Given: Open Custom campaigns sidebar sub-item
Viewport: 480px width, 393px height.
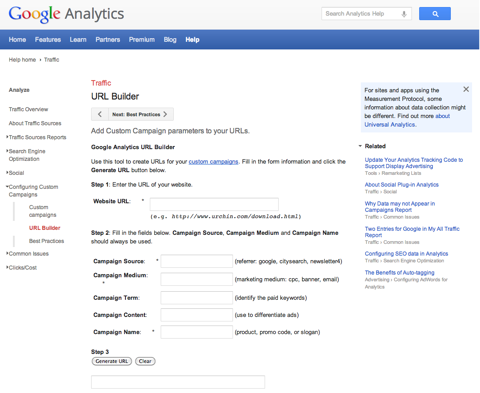Looking at the screenshot, I should 43,211.
